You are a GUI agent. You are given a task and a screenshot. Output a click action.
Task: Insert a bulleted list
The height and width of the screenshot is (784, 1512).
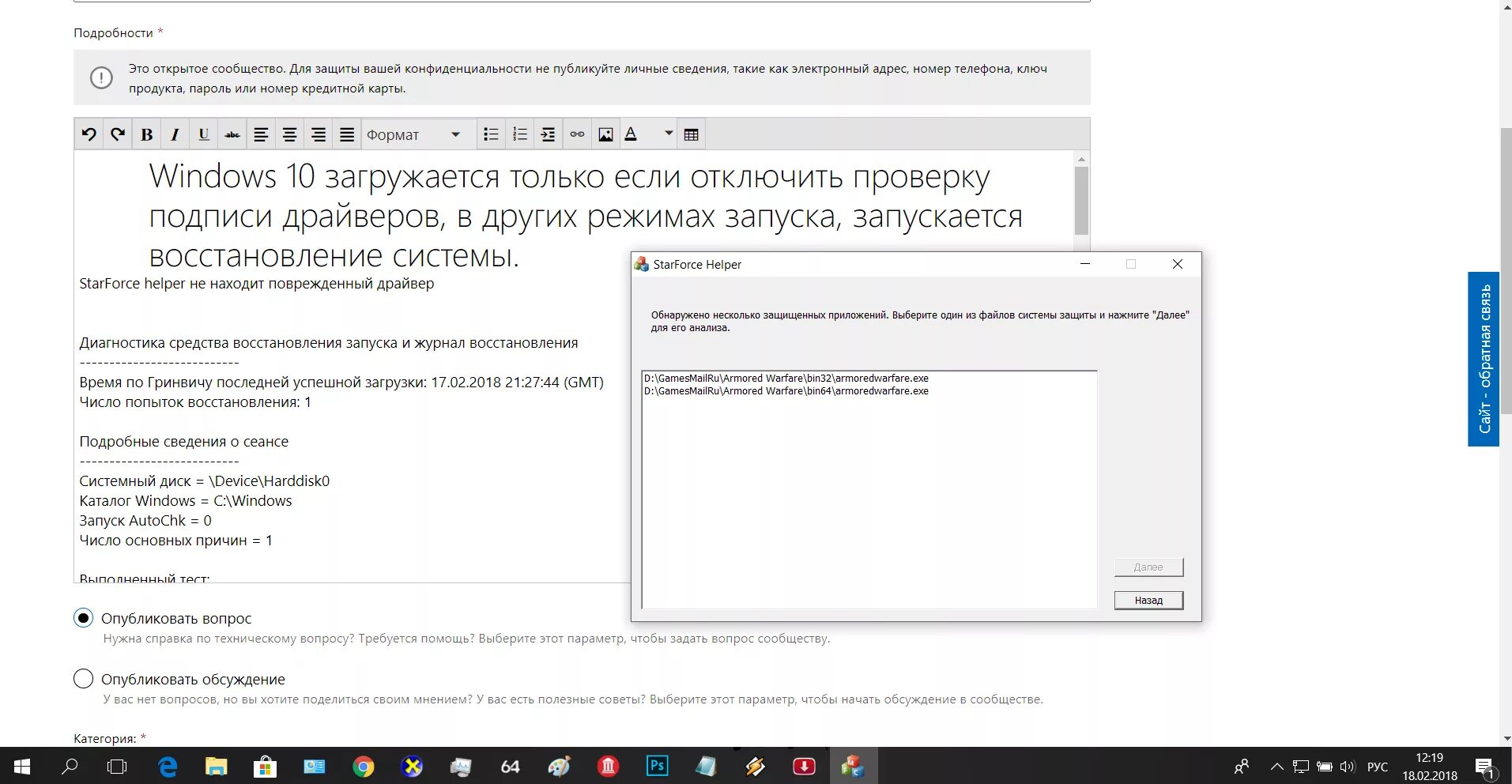coord(491,134)
